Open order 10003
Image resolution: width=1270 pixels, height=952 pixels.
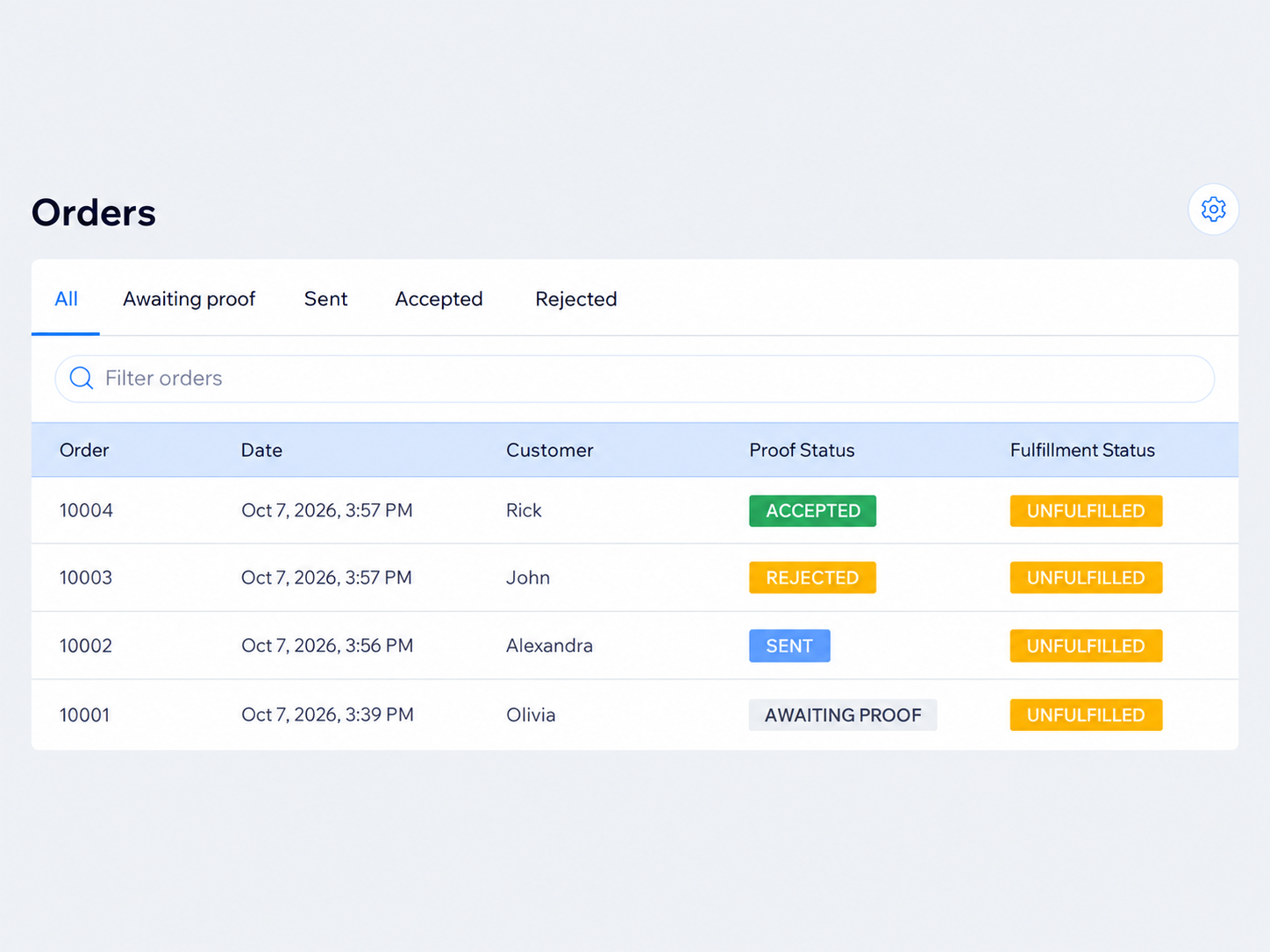tap(86, 578)
